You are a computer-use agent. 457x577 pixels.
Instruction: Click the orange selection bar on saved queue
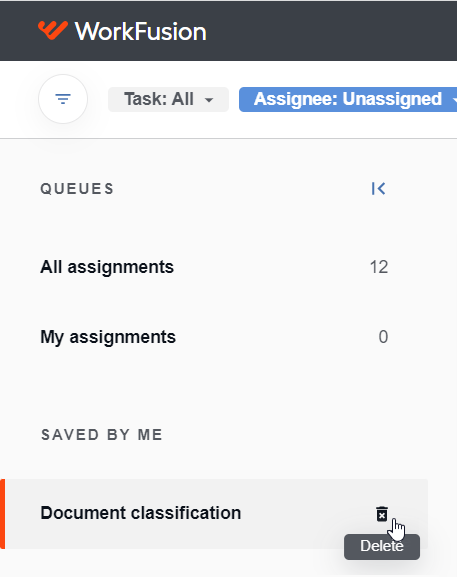point(3,514)
